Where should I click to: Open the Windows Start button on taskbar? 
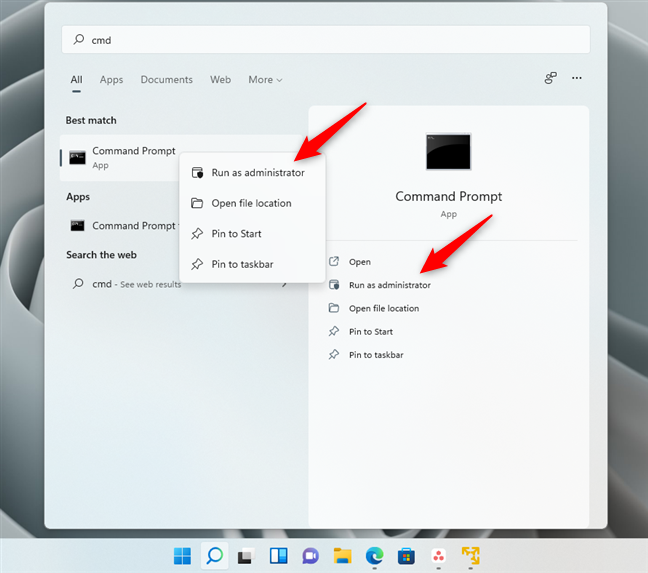[x=182, y=556]
